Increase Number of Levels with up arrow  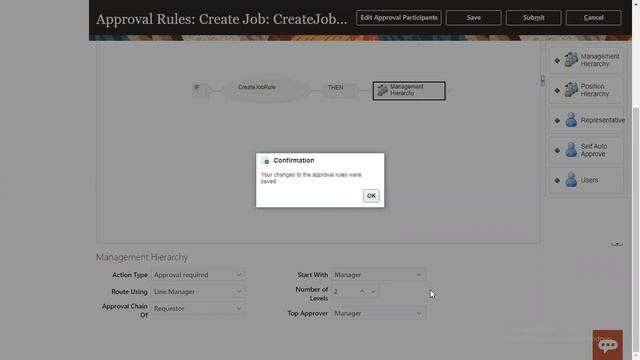(x=362, y=291)
